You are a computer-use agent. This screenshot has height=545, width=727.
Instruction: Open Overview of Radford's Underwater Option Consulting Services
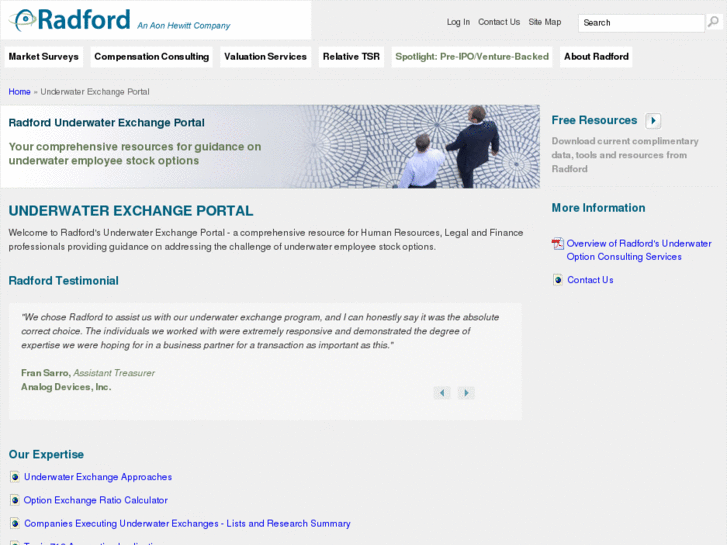coord(638,250)
